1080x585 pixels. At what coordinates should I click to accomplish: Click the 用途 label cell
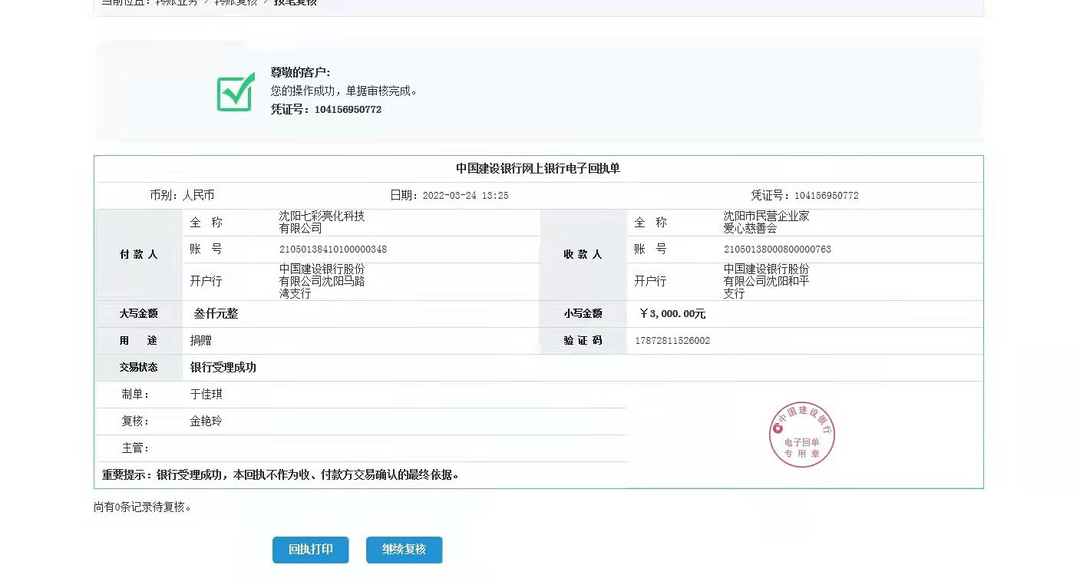138,340
